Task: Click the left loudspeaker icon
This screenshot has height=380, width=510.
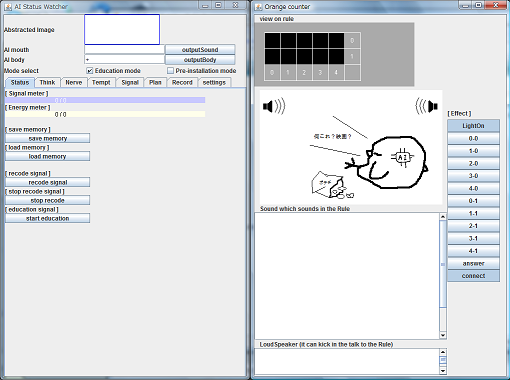Action: pos(274,106)
